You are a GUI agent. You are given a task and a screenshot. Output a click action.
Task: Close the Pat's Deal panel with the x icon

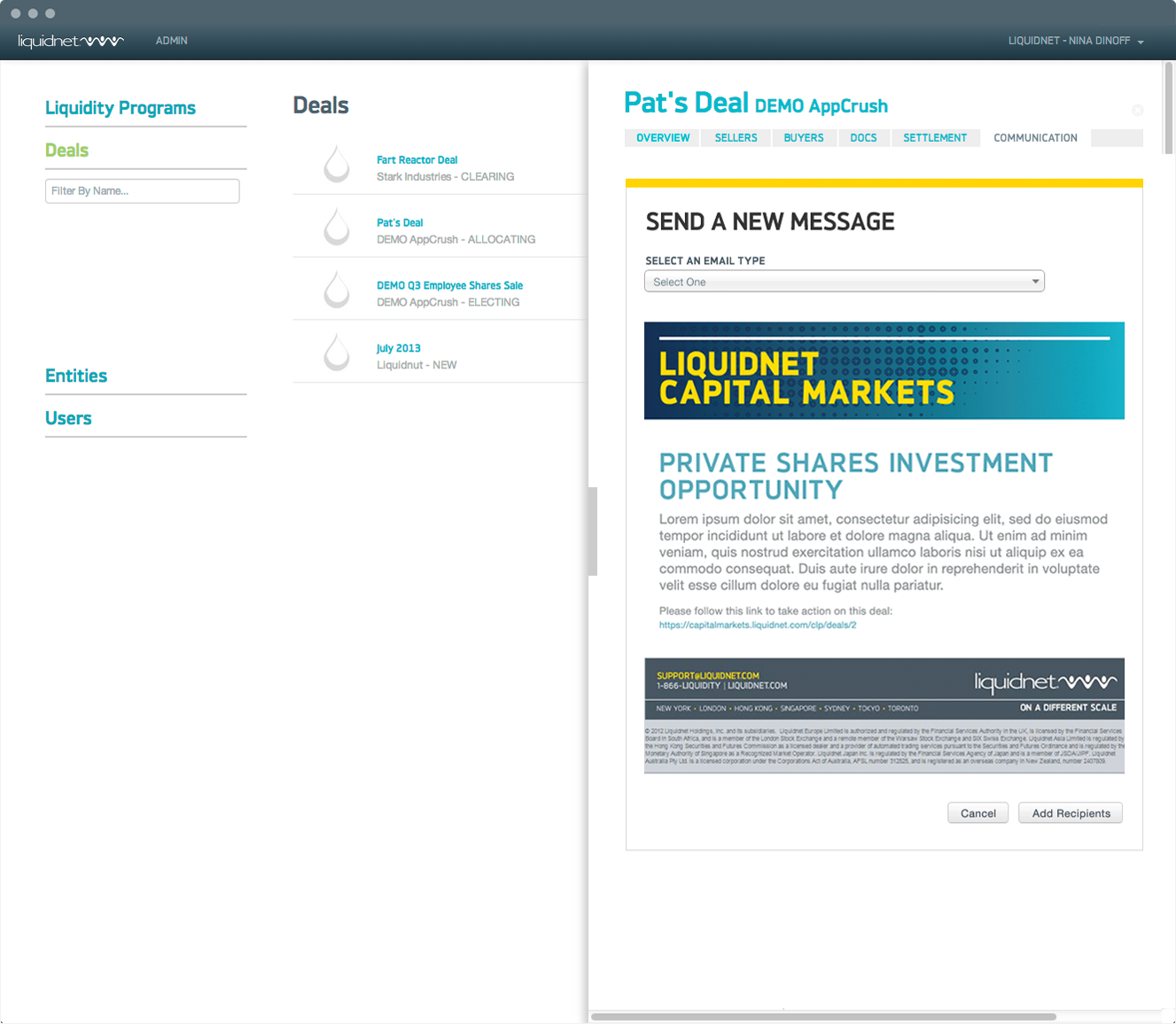tap(1138, 110)
